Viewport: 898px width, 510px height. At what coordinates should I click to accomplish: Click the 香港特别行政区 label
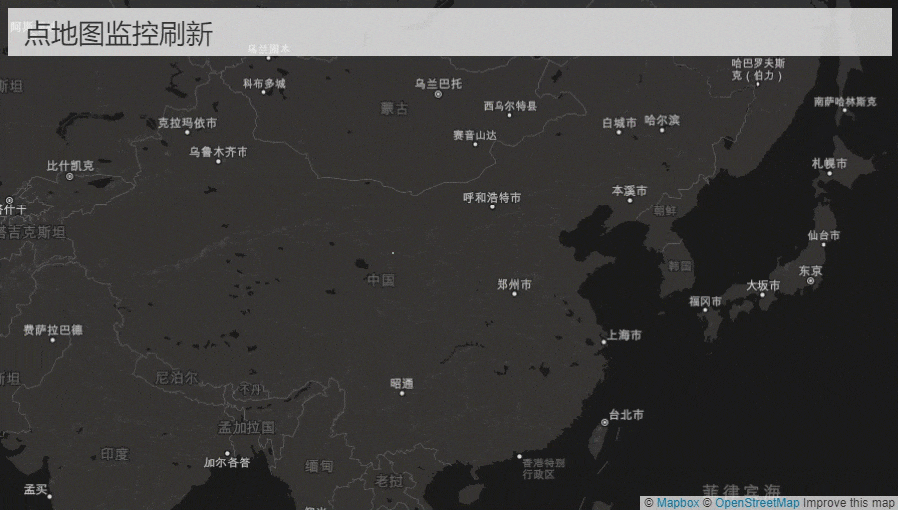pos(543,468)
